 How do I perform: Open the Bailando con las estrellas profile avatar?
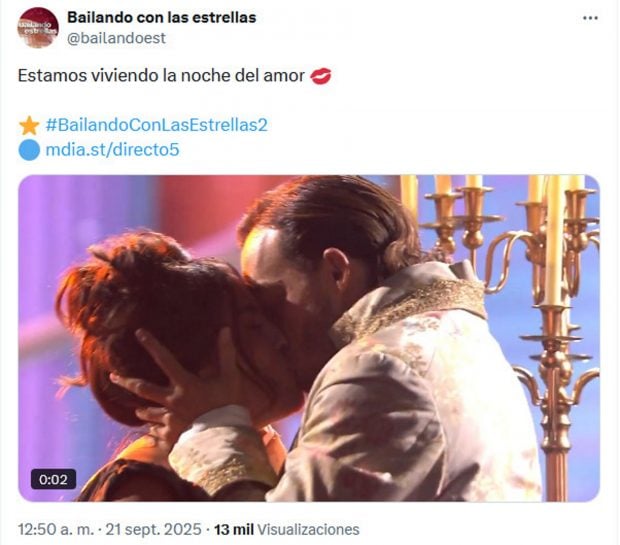(38, 27)
